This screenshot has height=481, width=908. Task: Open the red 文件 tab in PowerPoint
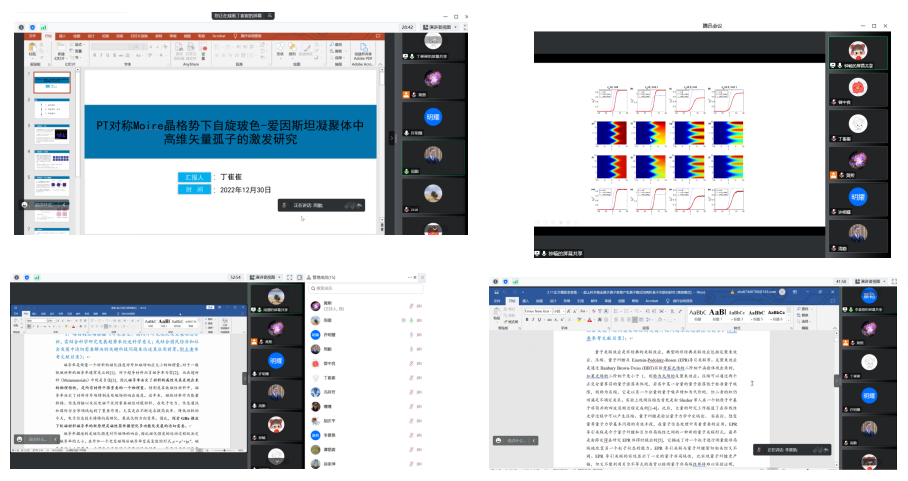click(32, 35)
